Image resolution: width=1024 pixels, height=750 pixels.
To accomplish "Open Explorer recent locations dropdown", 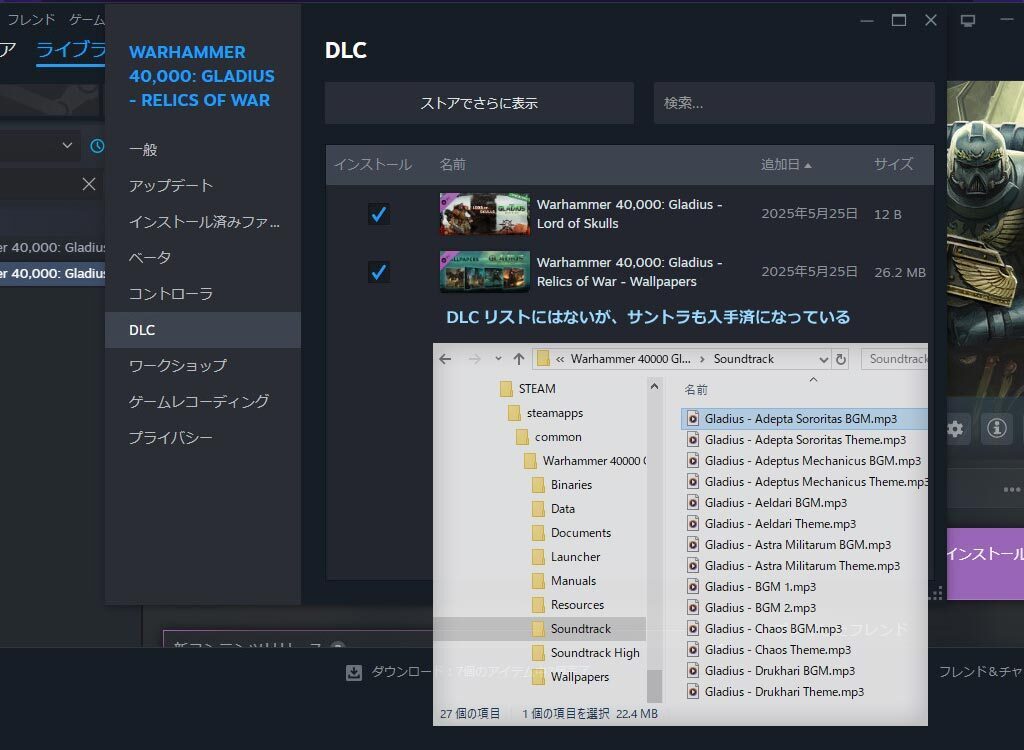I will pos(498,359).
